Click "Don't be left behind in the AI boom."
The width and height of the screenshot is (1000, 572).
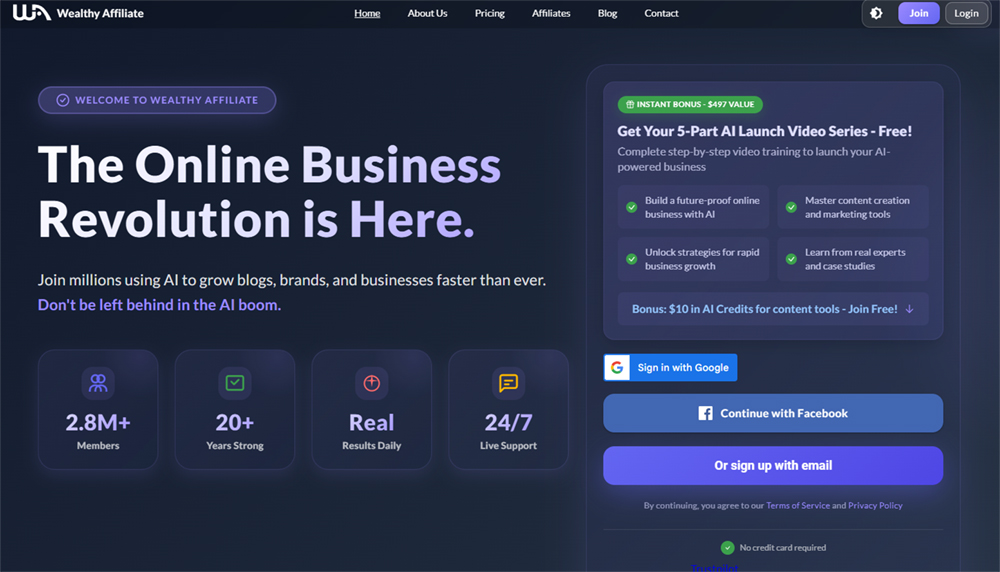pos(159,305)
